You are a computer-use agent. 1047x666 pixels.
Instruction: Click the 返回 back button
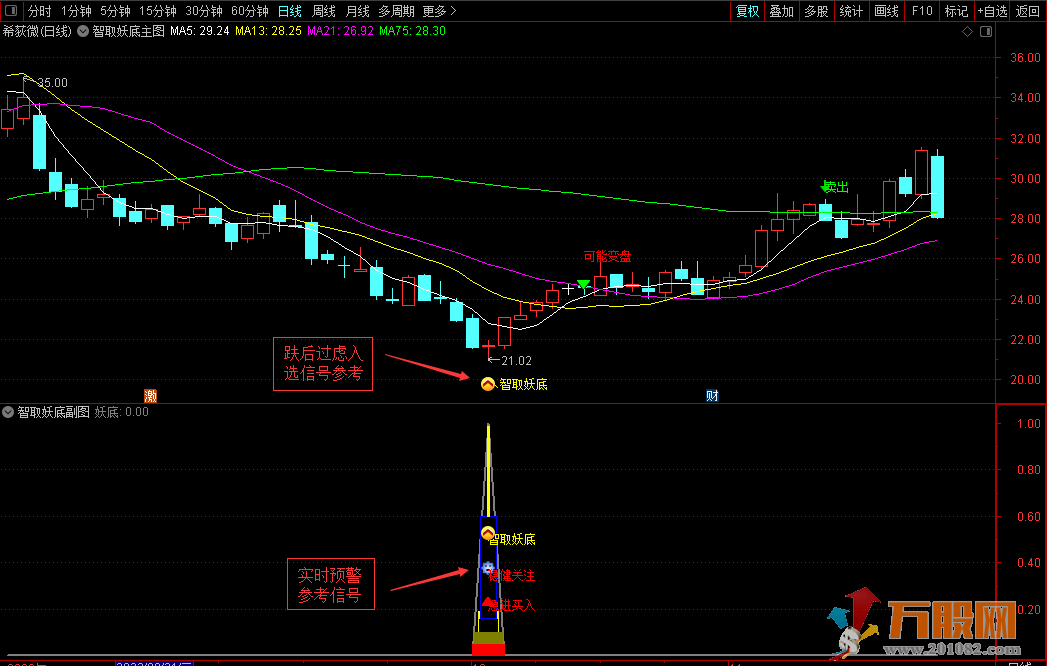pos(1028,11)
